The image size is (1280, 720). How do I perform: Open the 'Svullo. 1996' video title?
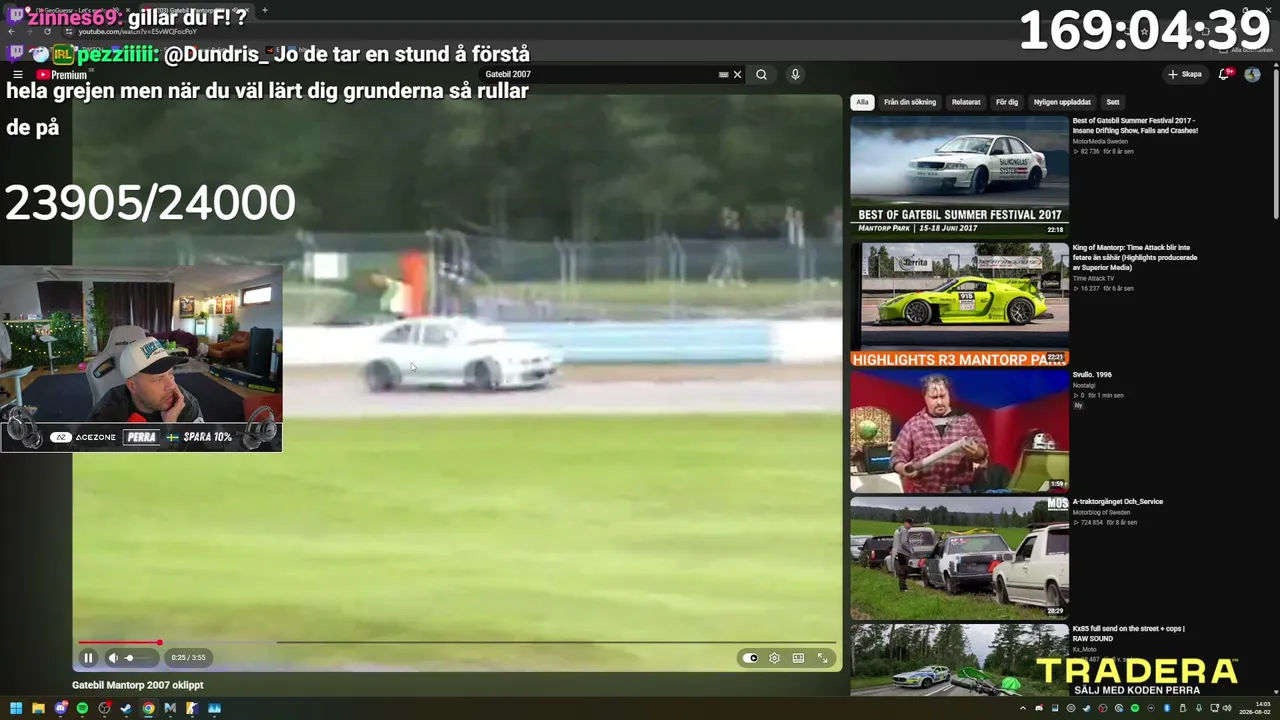point(1092,375)
